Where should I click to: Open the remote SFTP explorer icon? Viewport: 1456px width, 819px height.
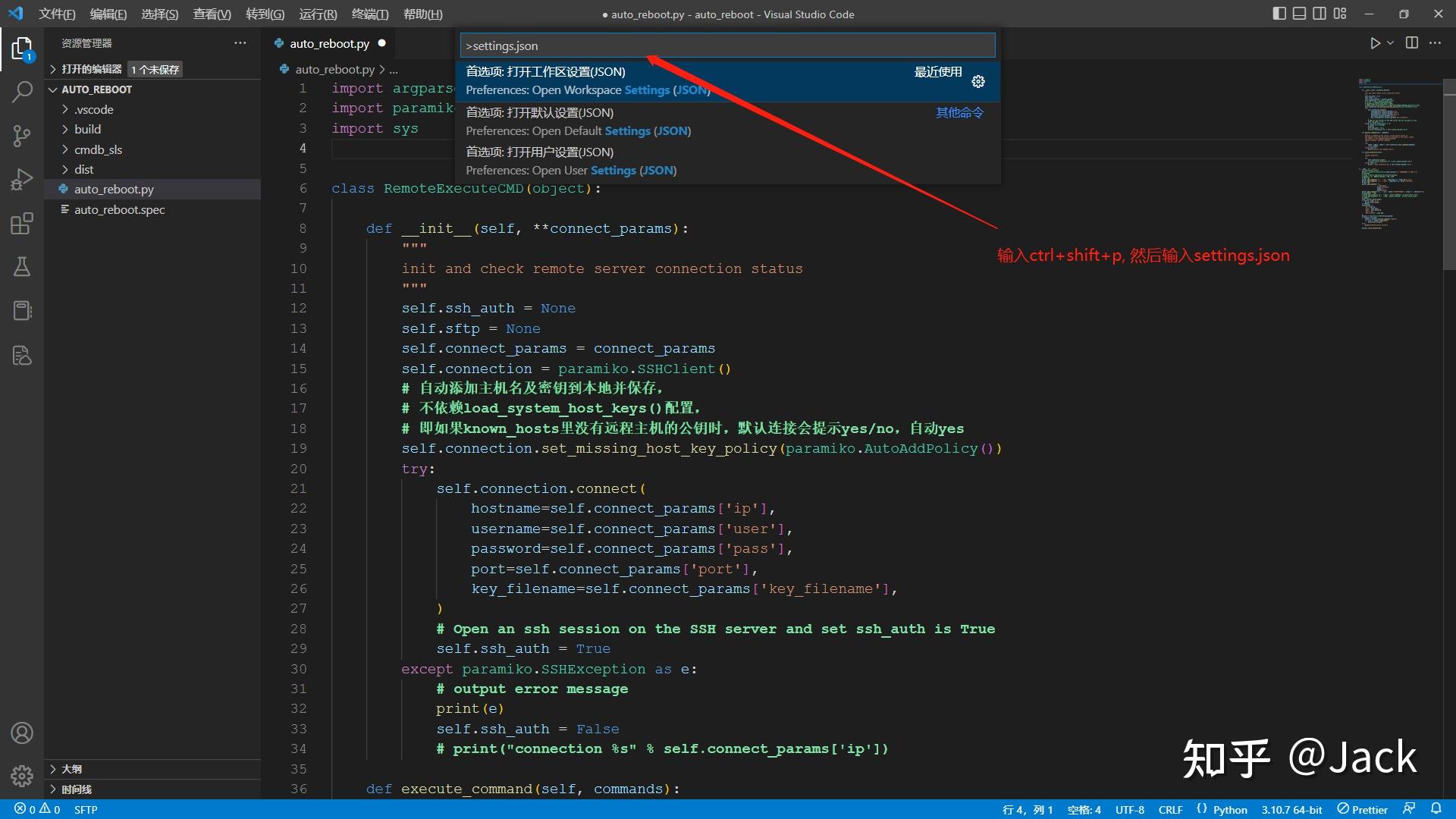22,355
